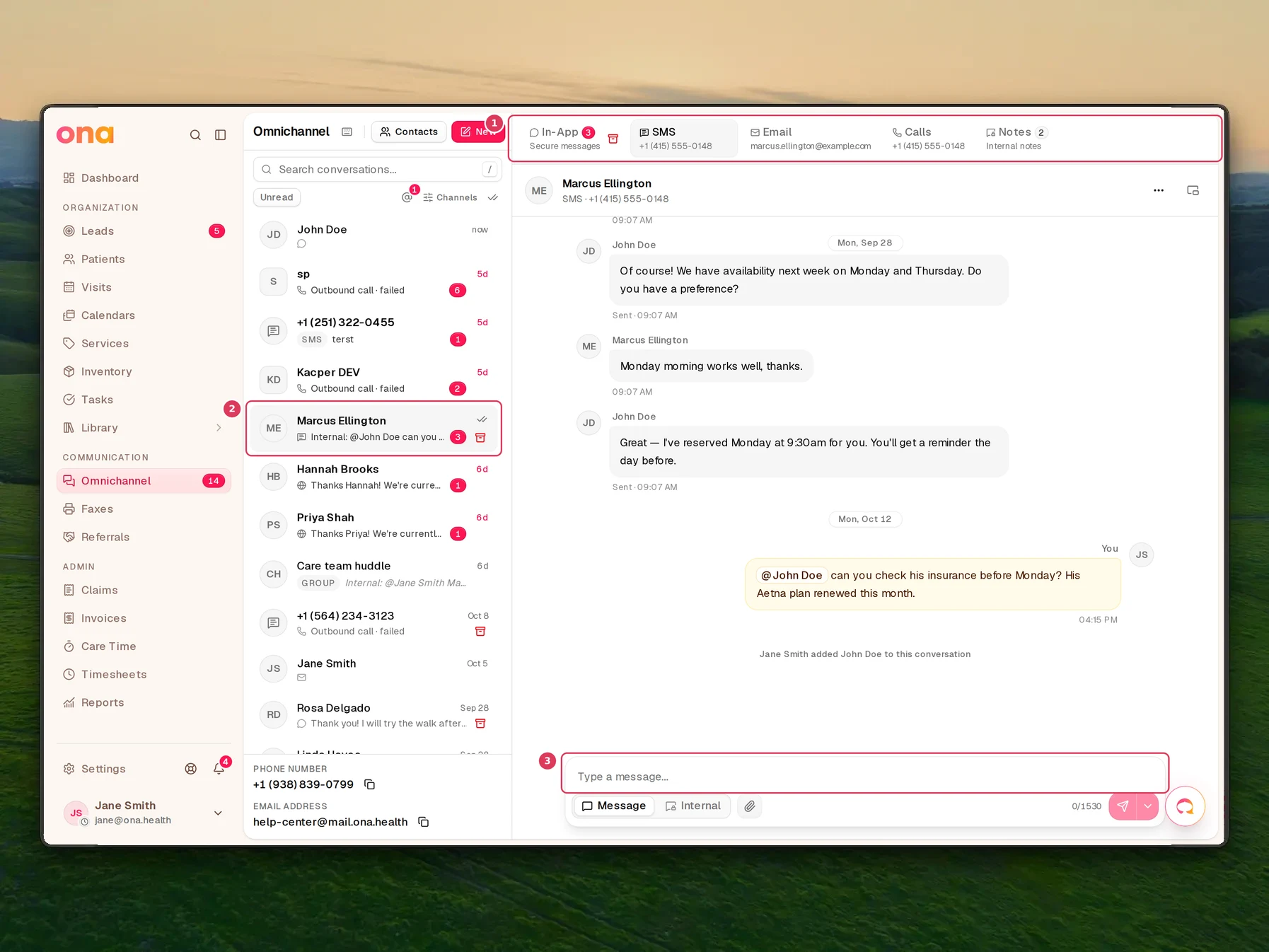The width and height of the screenshot is (1269, 952).
Task: Open the conversation more options menu
Action: coord(1159,190)
